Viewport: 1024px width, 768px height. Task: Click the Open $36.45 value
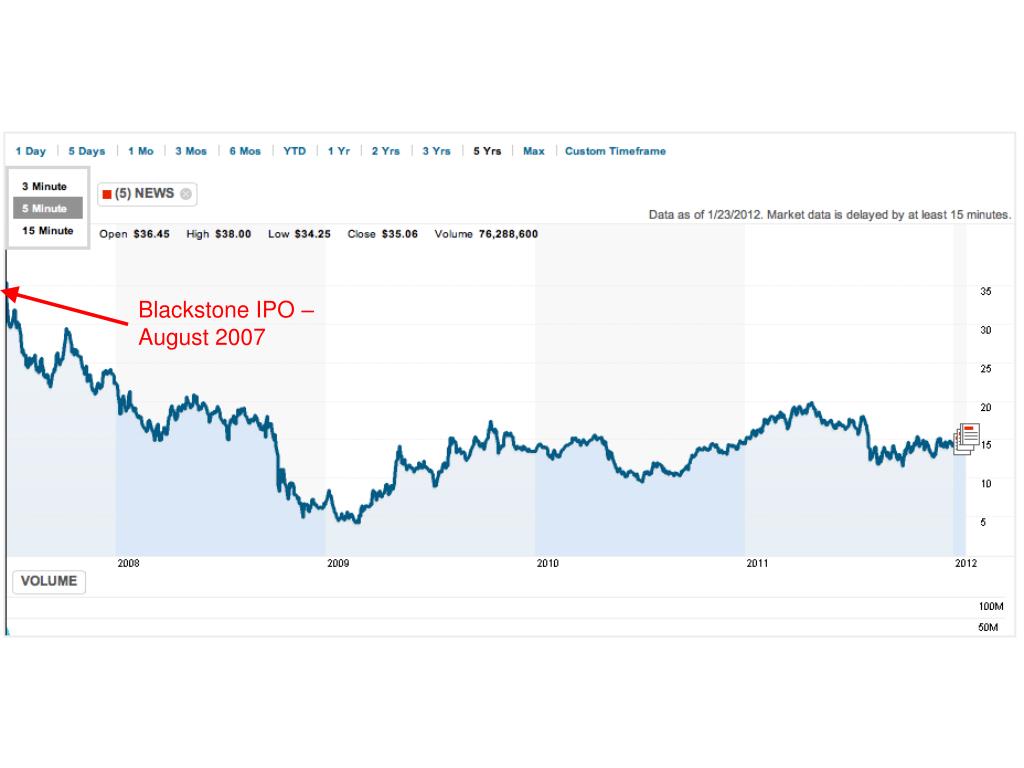click(x=135, y=234)
